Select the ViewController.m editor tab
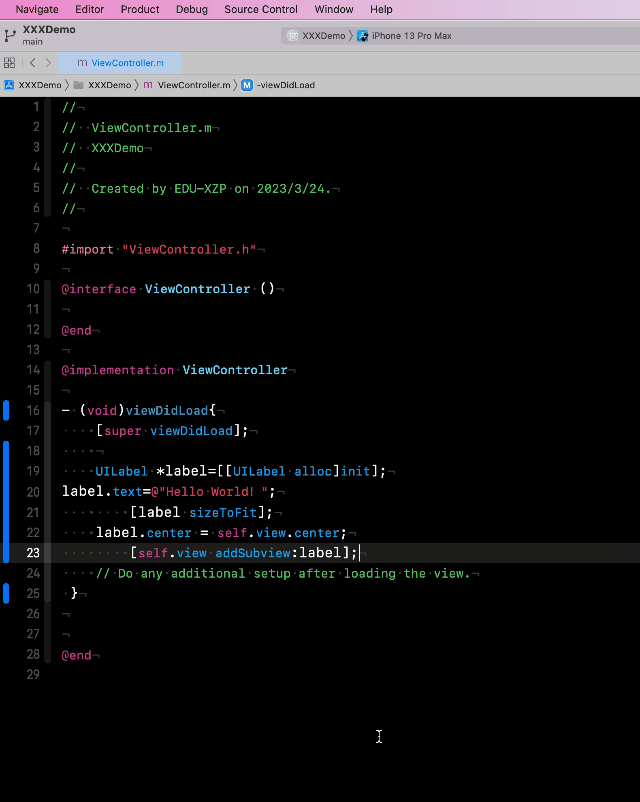640x802 pixels. (120, 63)
